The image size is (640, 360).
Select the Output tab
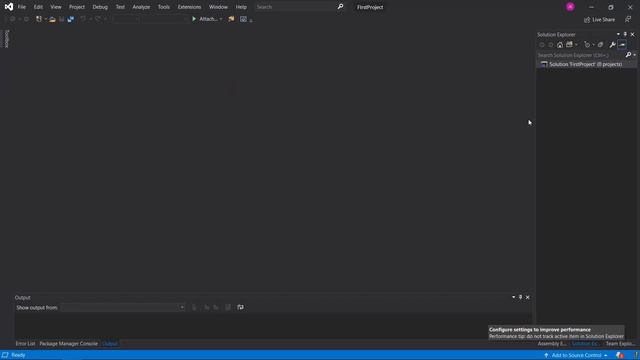(110, 344)
